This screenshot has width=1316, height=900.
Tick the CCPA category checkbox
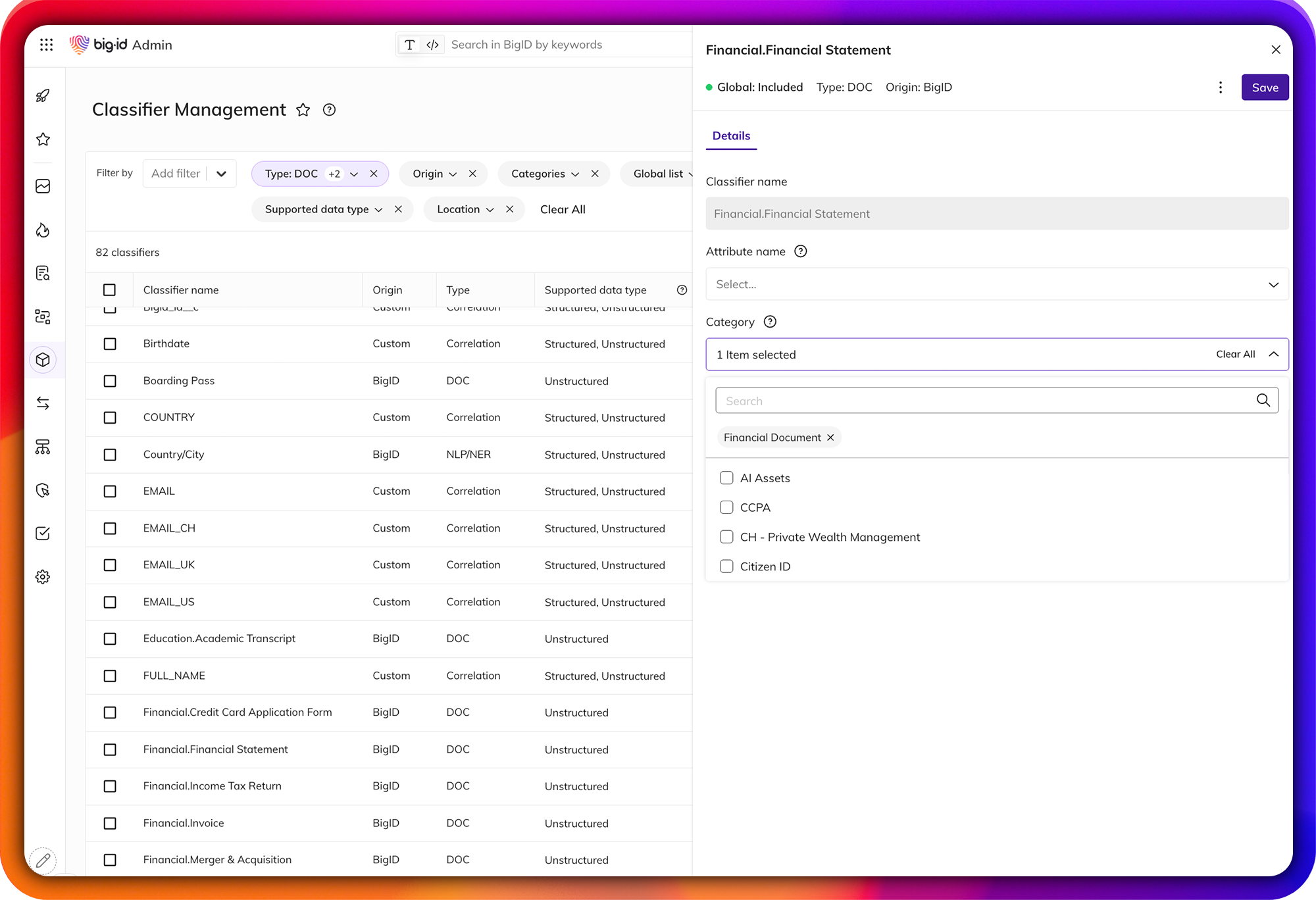(726, 508)
